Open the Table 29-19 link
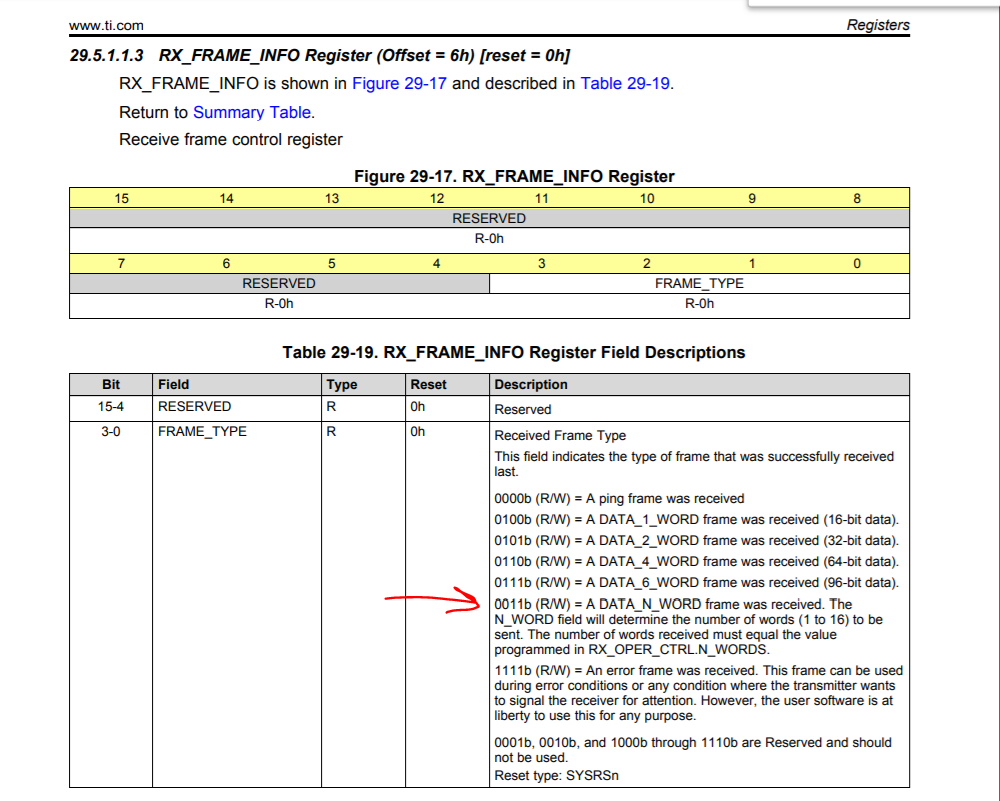 [x=625, y=84]
